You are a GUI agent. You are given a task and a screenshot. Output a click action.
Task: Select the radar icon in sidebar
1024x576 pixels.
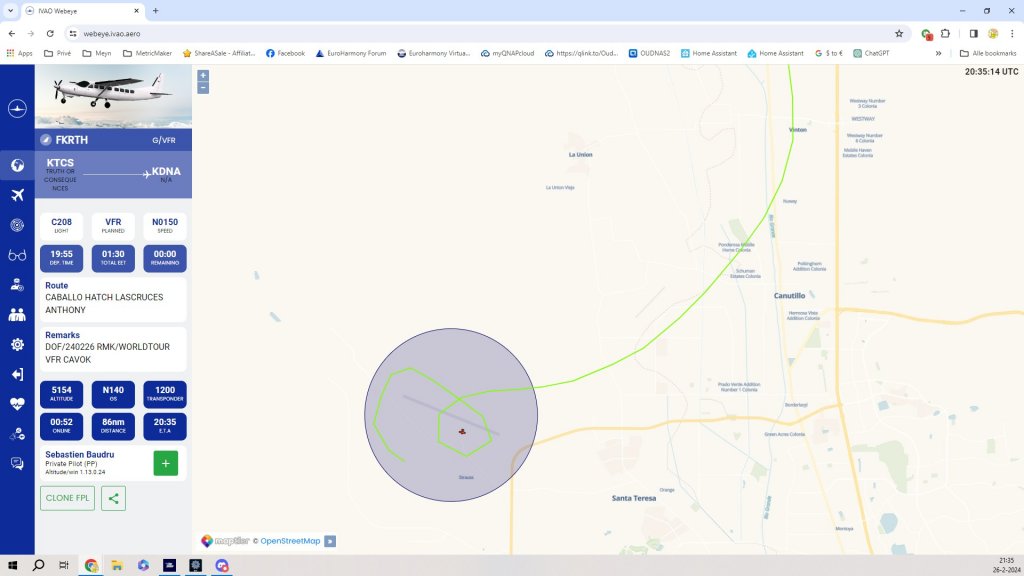coord(17,225)
